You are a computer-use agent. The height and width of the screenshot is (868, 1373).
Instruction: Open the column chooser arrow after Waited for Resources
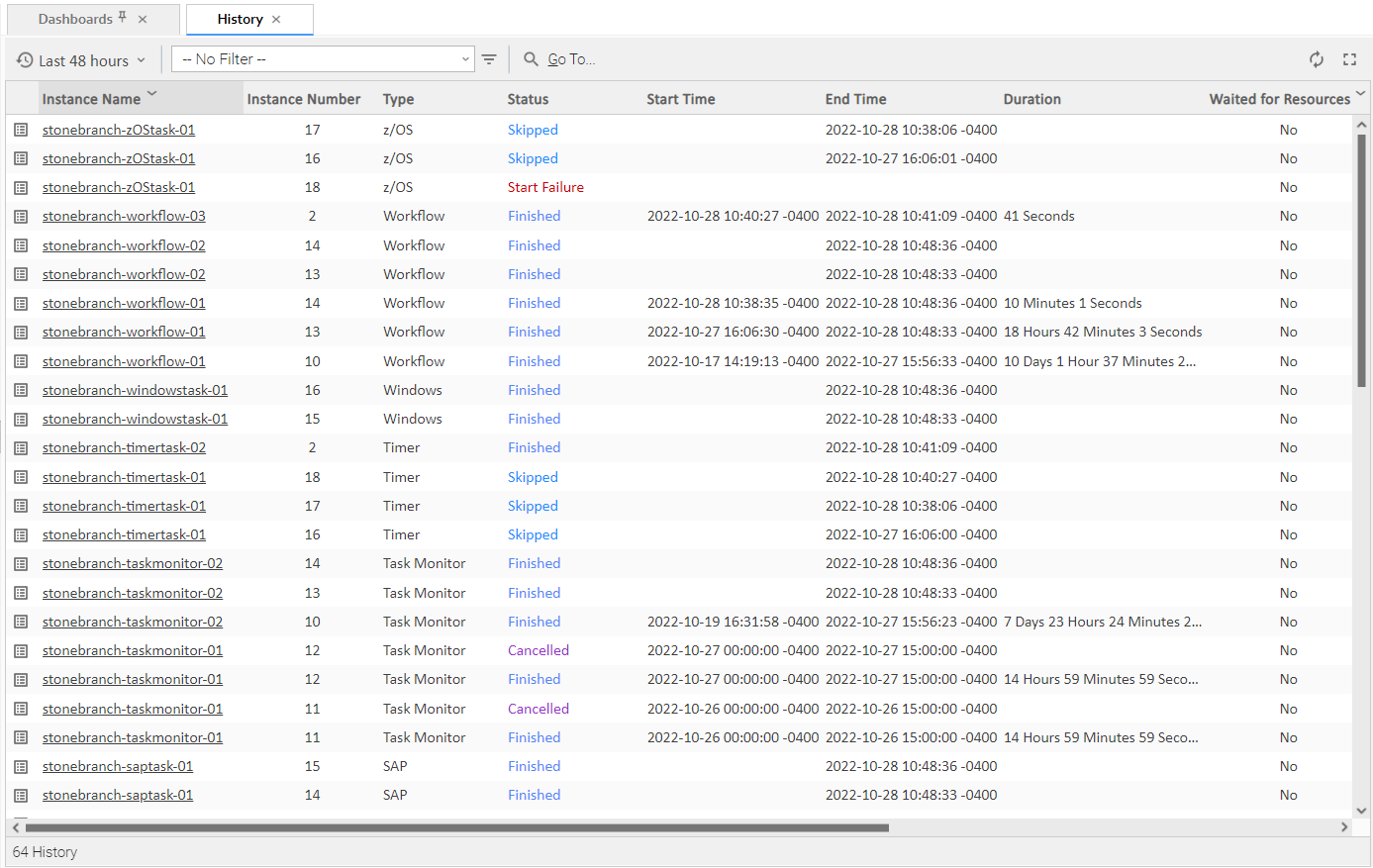(1361, 94)
